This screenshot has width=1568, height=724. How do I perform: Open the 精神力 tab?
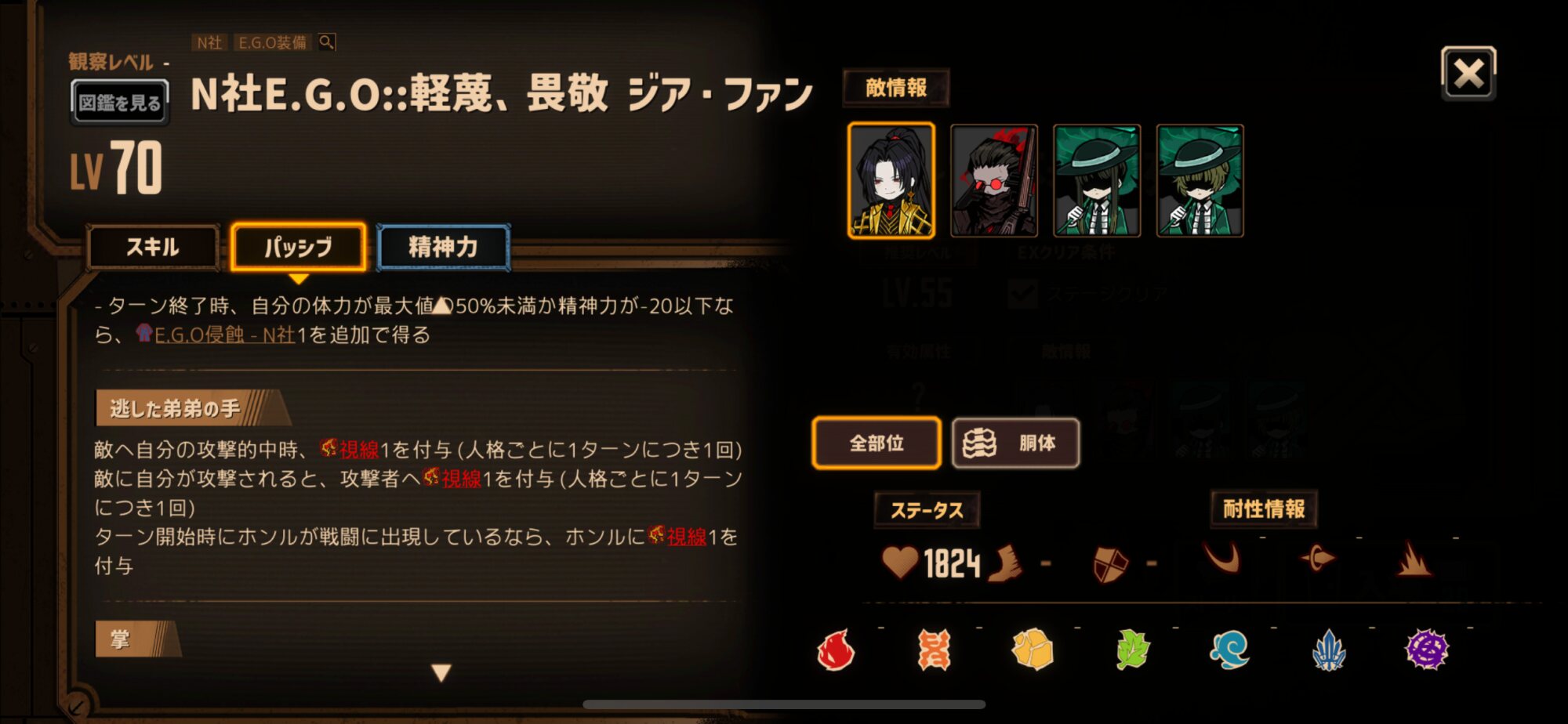point(444,248)
